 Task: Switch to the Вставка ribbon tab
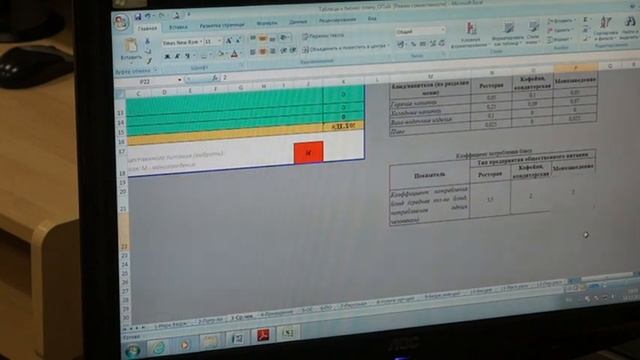pos(178,27)
